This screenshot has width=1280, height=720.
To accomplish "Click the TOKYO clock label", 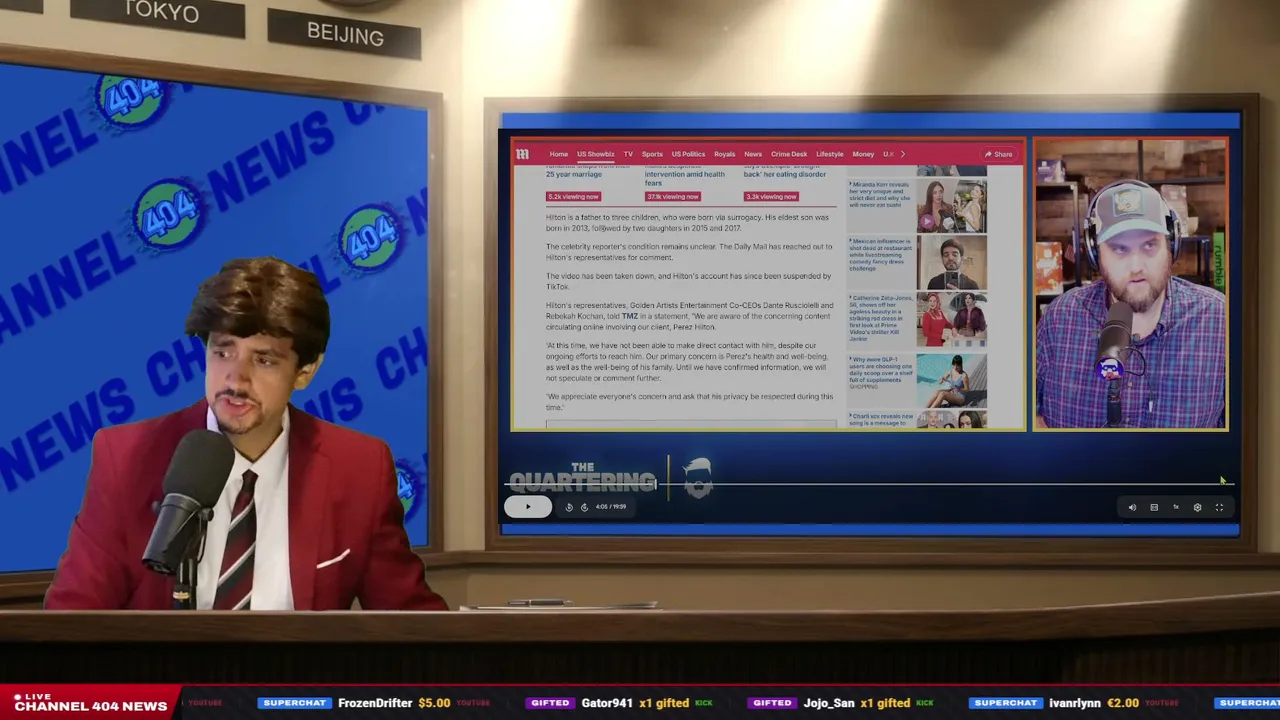I will pyautogui.click(x=161, y=12).
